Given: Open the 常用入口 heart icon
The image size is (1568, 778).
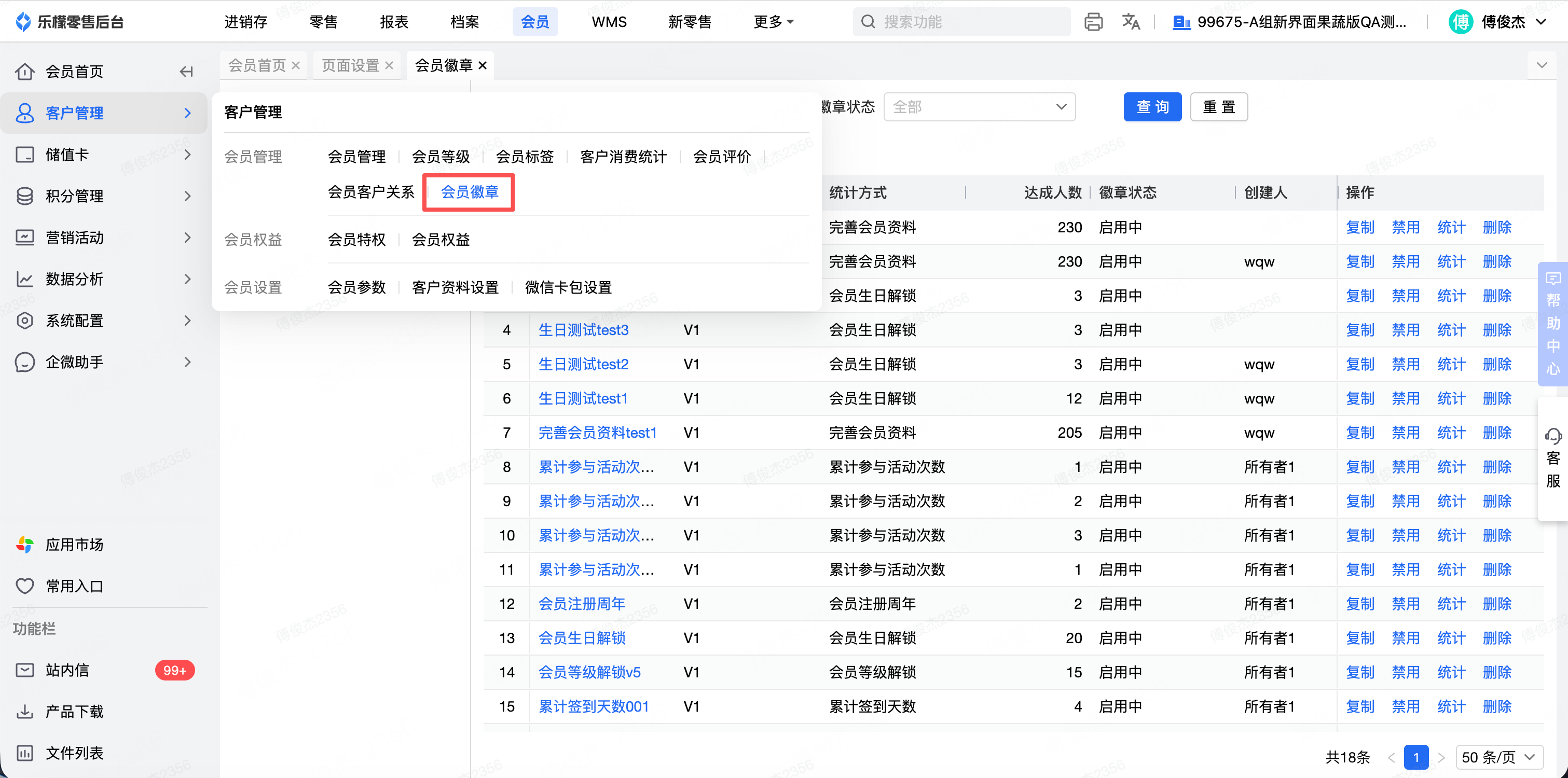Looking at the screenshot, I should (x=24, y=586).
